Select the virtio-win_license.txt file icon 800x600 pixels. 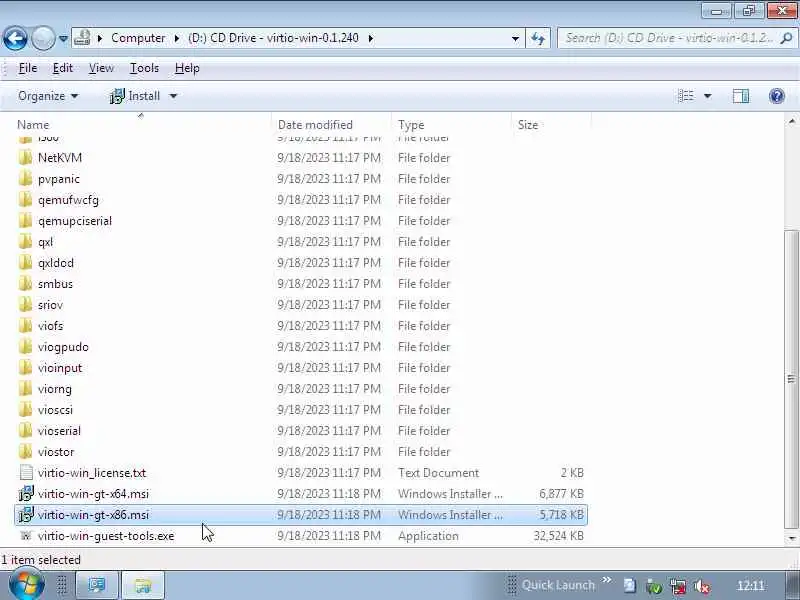point(26,472)
